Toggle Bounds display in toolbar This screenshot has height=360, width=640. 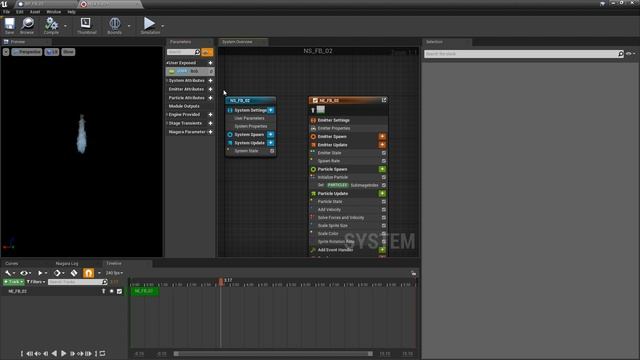point(115,25)
